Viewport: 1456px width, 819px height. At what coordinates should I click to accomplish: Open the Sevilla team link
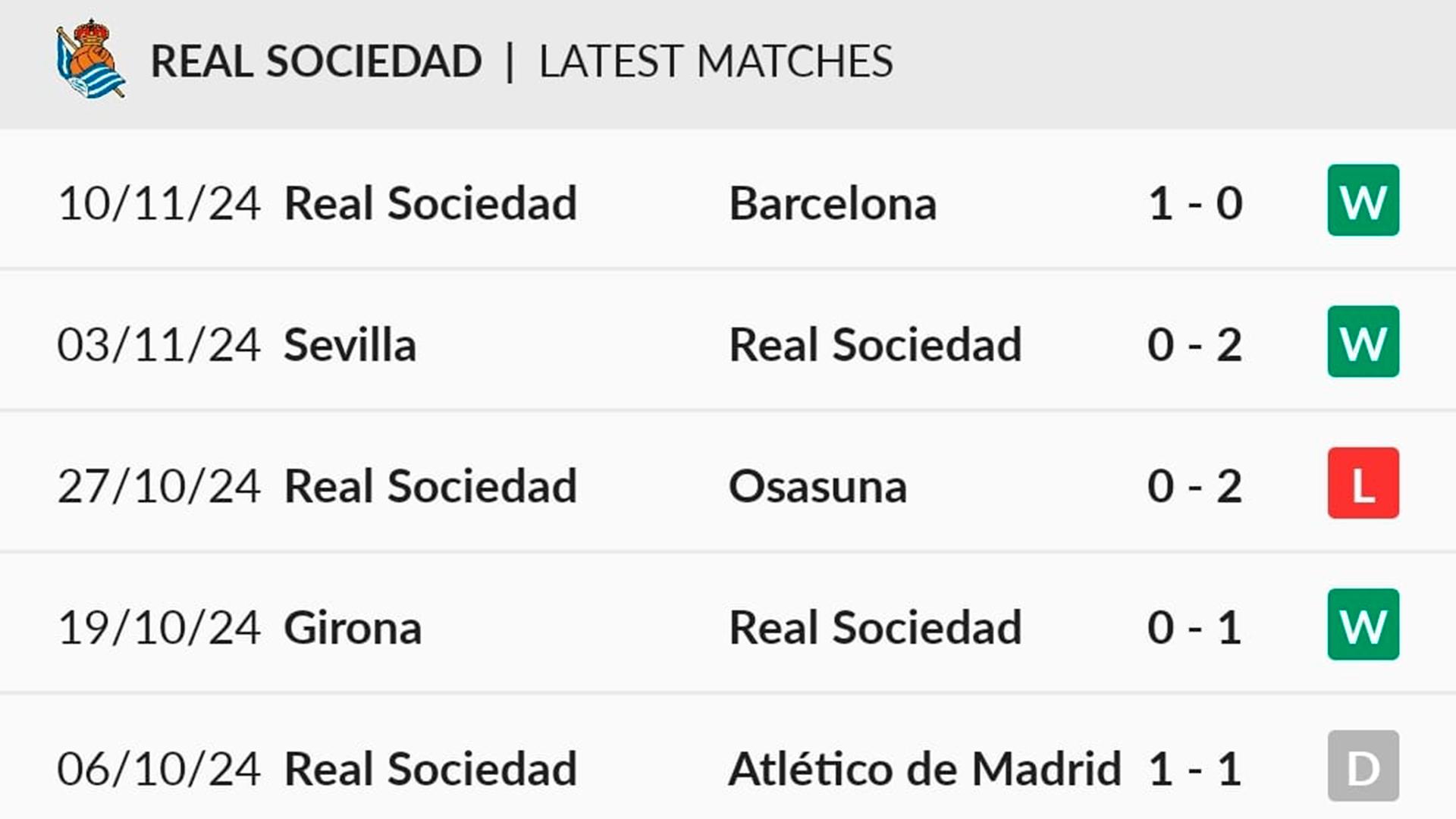(350, 345)
